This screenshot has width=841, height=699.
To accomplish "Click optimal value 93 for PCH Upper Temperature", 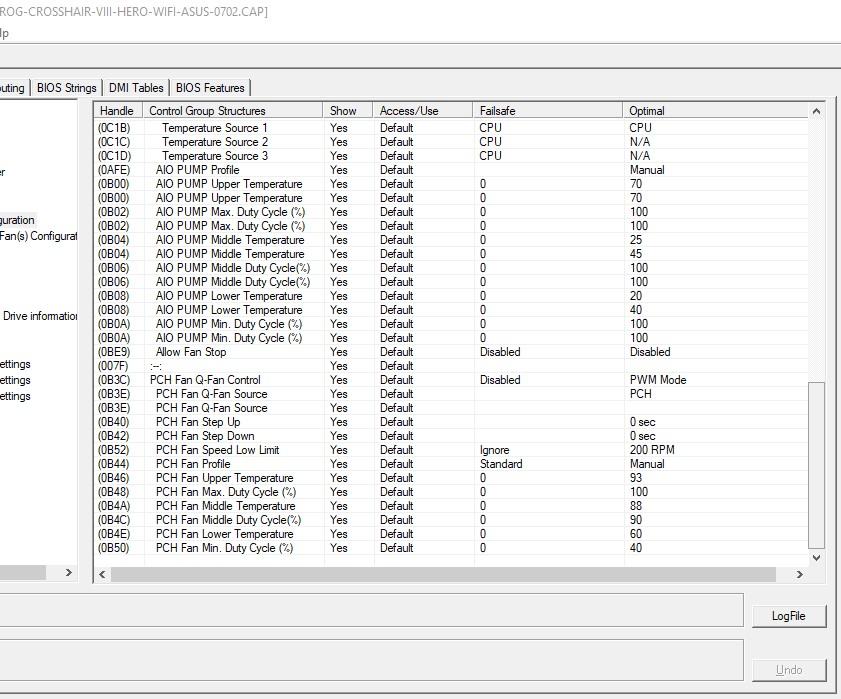I will pyautogui.click(x=636, y=477).
